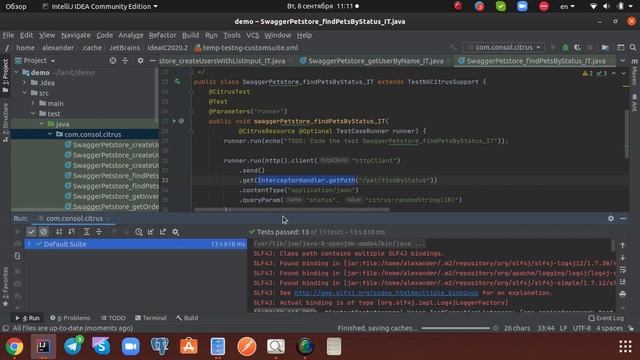Click class run gutter icon
Viewport: 640px width, 360px height.
pos(177,82)
